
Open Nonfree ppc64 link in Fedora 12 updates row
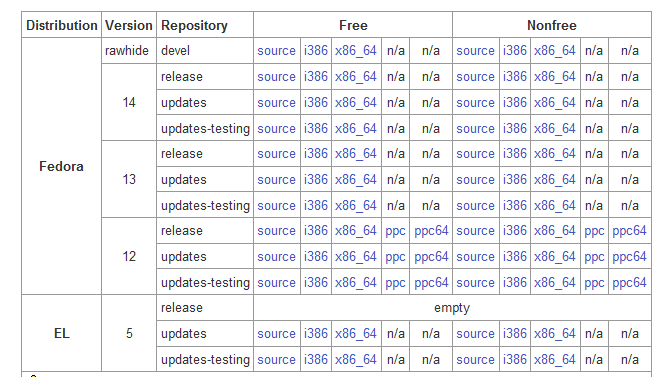coord(629,257)
